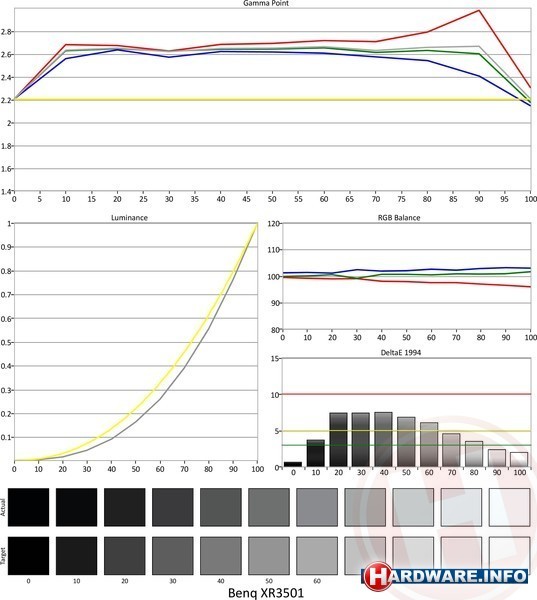The width and height of the screenshot is (537, 600).
Task: Click the Actual swatch for gray level 60
Action: [x=317, y=507]
